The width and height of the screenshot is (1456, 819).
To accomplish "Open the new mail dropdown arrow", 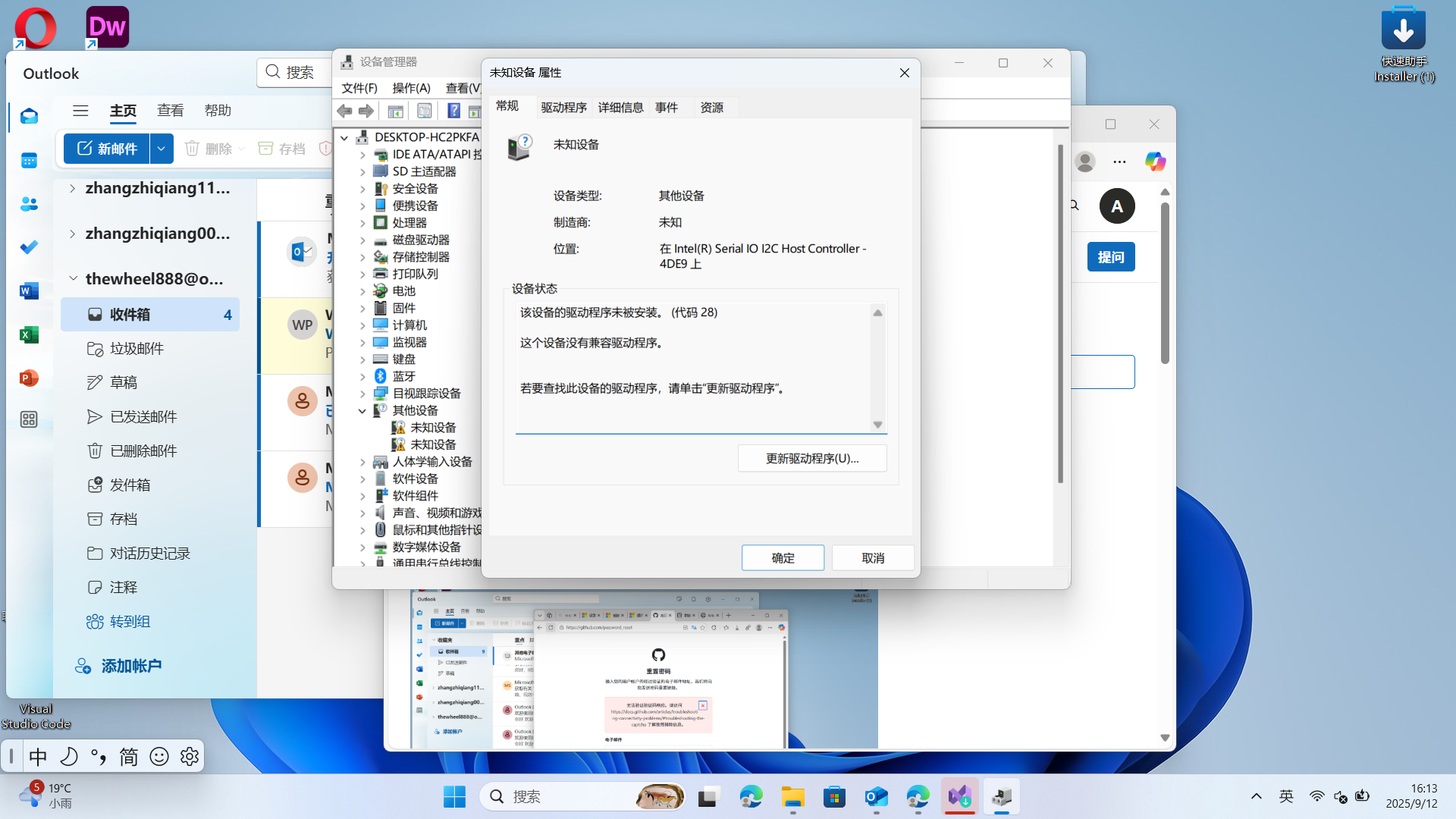I will pos(162,149).
